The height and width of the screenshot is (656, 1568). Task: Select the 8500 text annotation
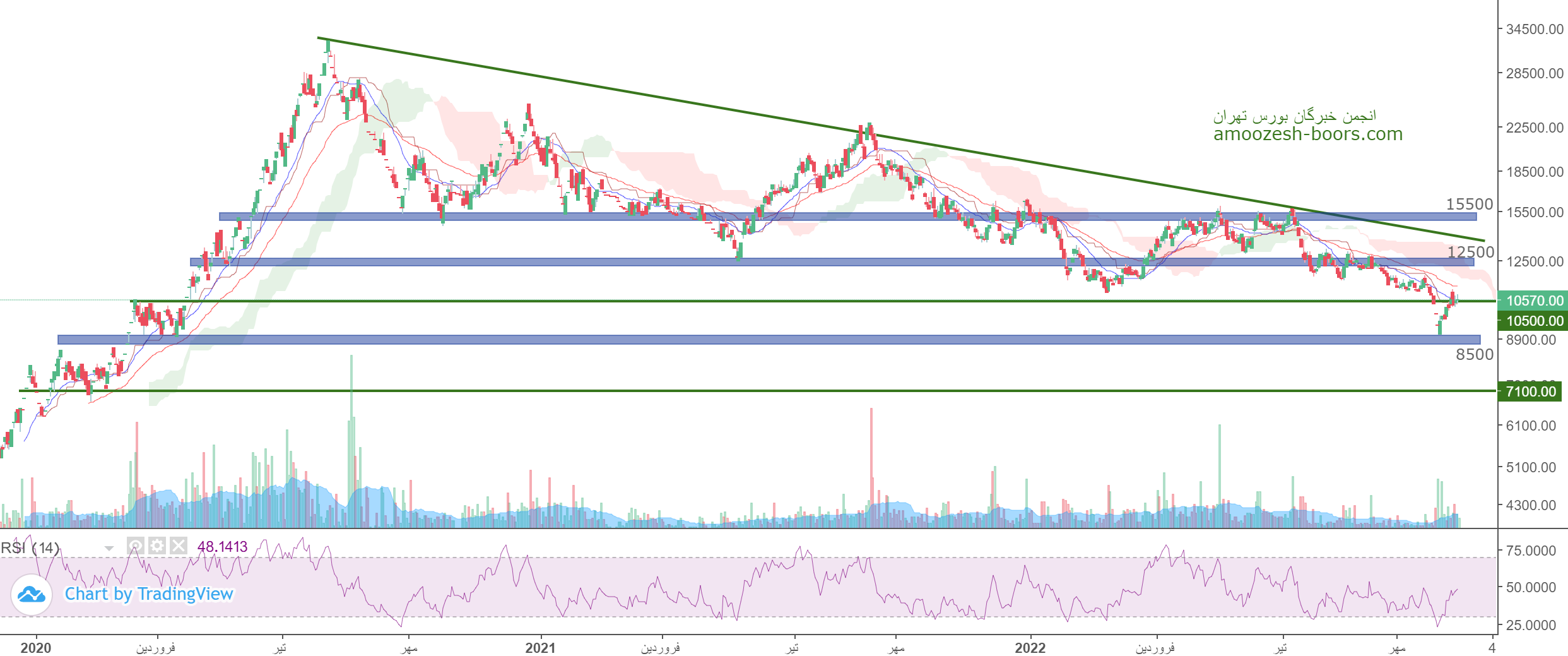pos(1474,354)
